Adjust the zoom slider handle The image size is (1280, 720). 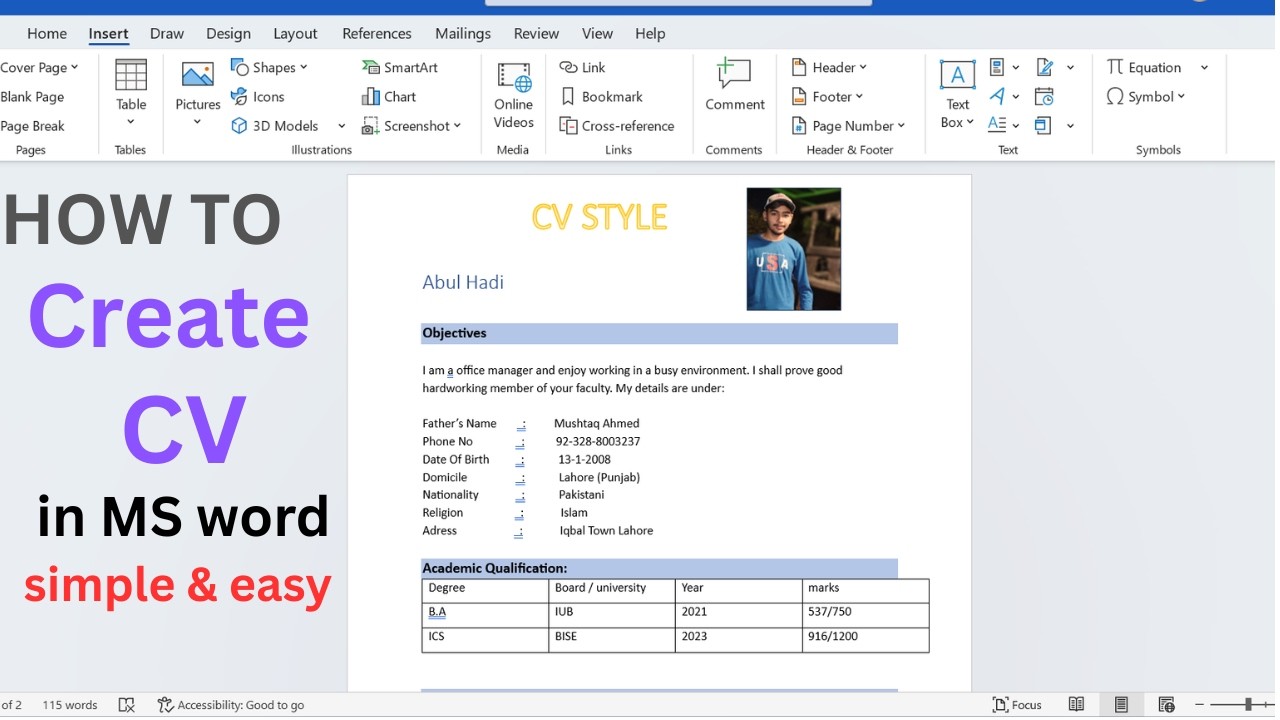[1248, 705]
